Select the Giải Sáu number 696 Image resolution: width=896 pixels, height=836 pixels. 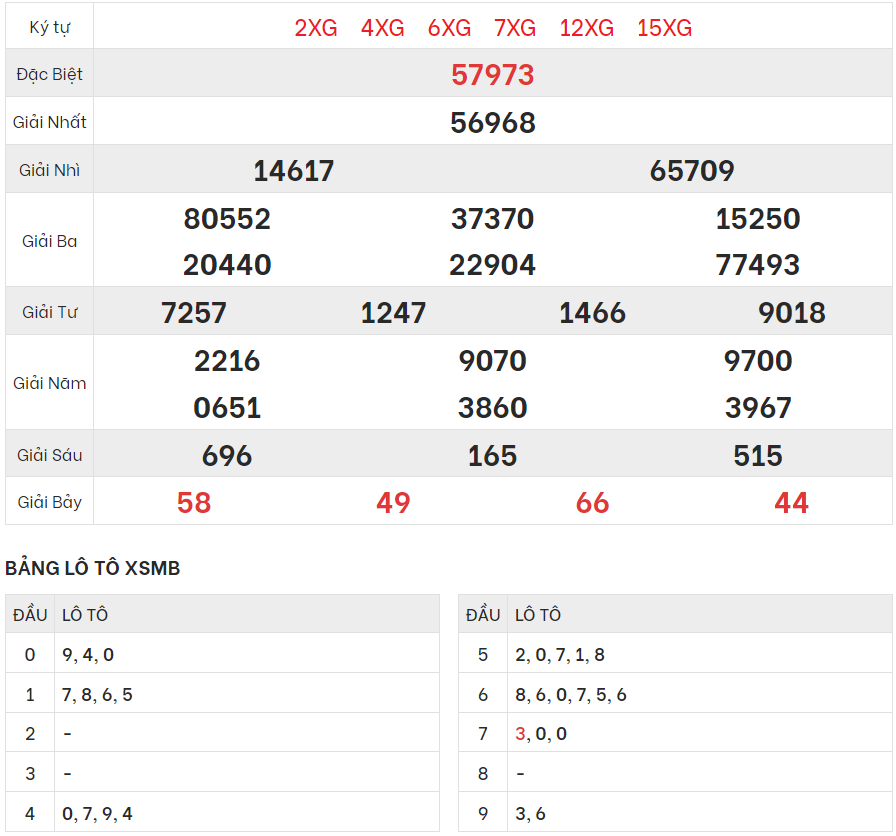click(227, 456)
